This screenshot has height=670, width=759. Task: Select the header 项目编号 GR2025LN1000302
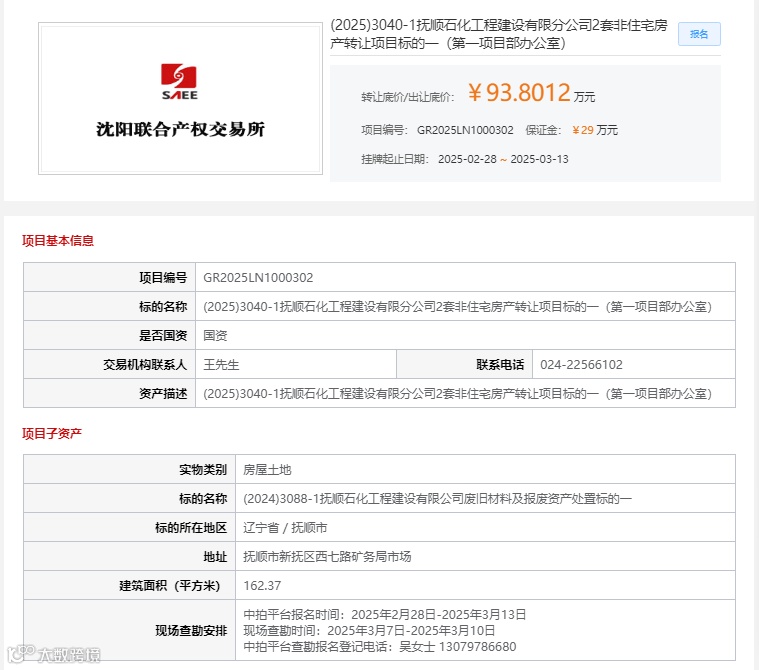click(437, 130)
